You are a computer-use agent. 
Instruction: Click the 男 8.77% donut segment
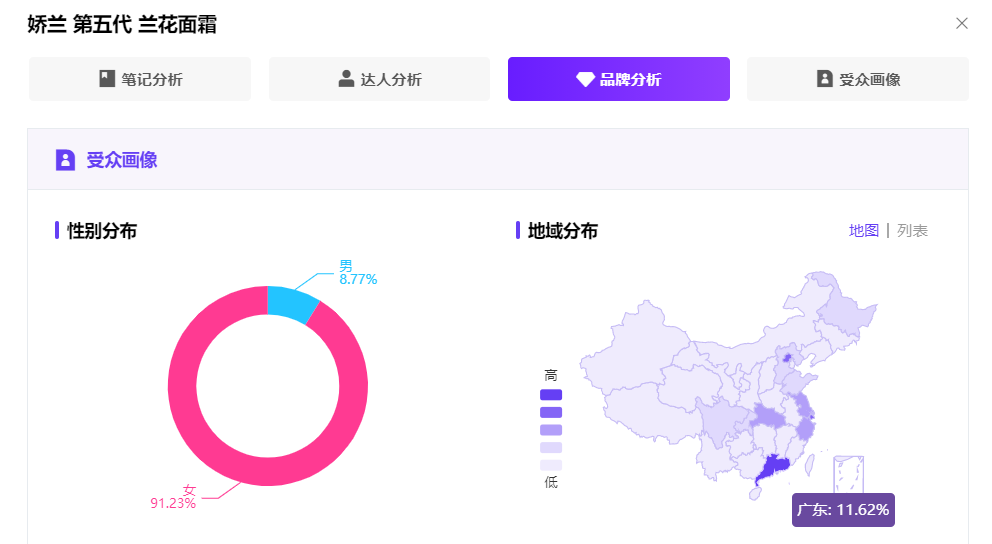click(x=291, y=303)
